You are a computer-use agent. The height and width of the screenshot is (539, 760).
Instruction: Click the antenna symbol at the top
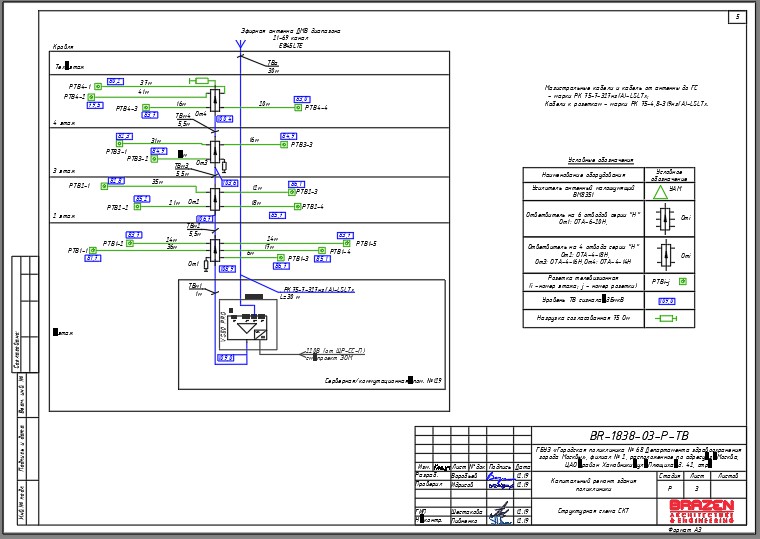pyautogui.click(x=240, y=45)
